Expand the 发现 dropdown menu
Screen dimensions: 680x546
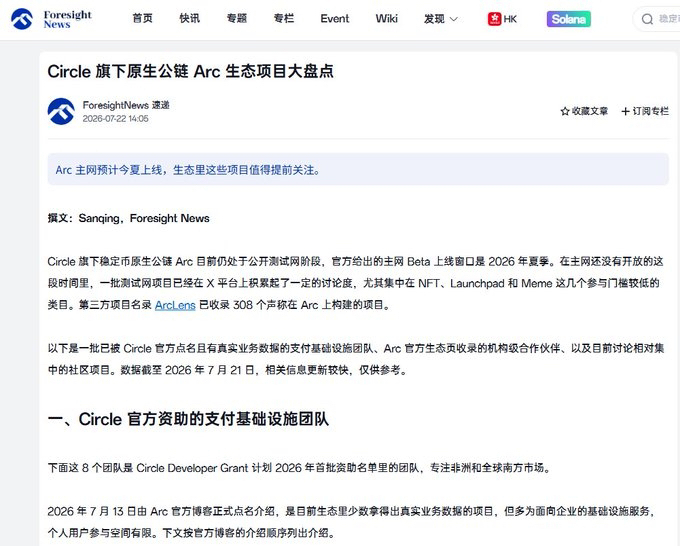click(440, 19)
